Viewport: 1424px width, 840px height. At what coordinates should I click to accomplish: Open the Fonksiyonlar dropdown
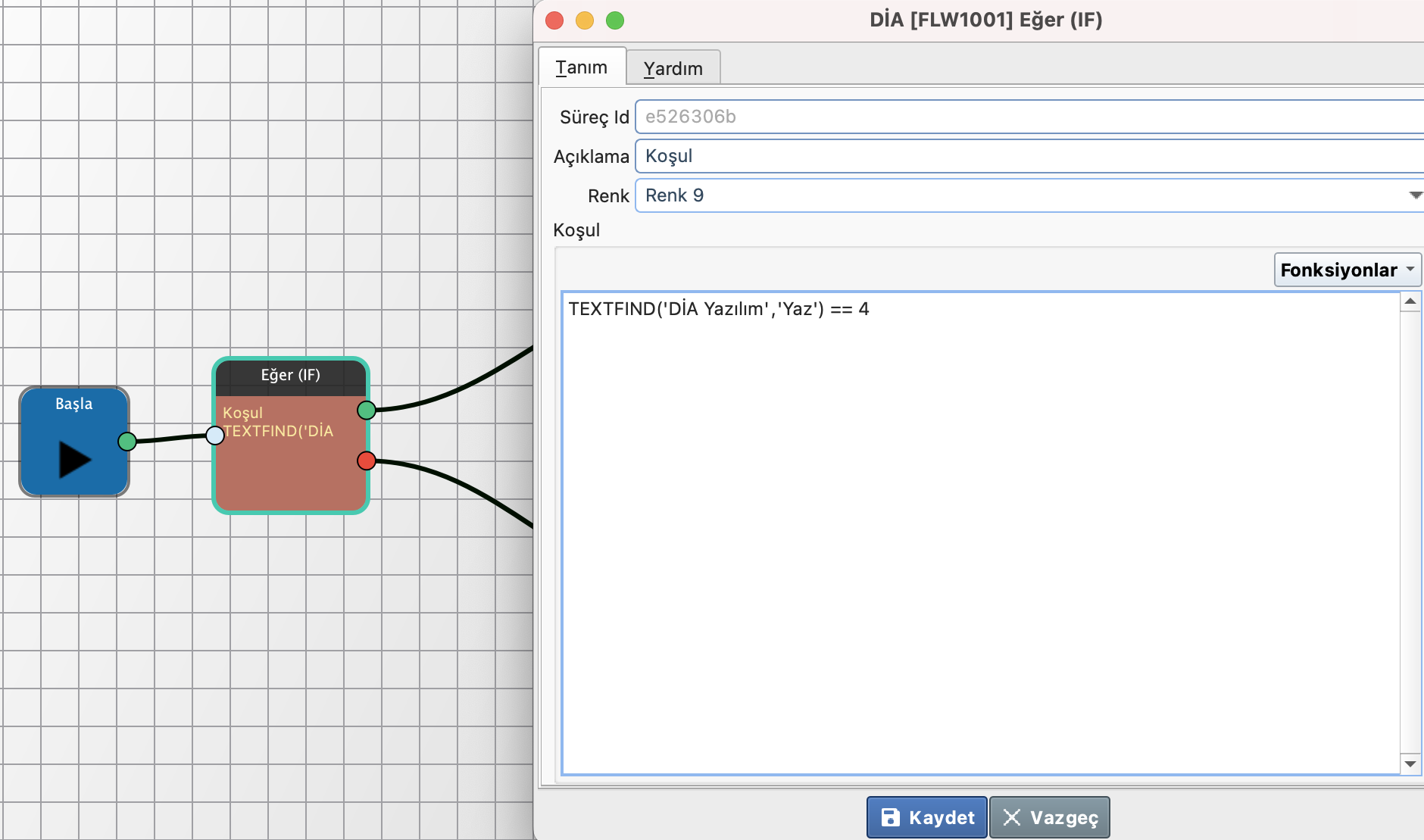click(1347, 270)
